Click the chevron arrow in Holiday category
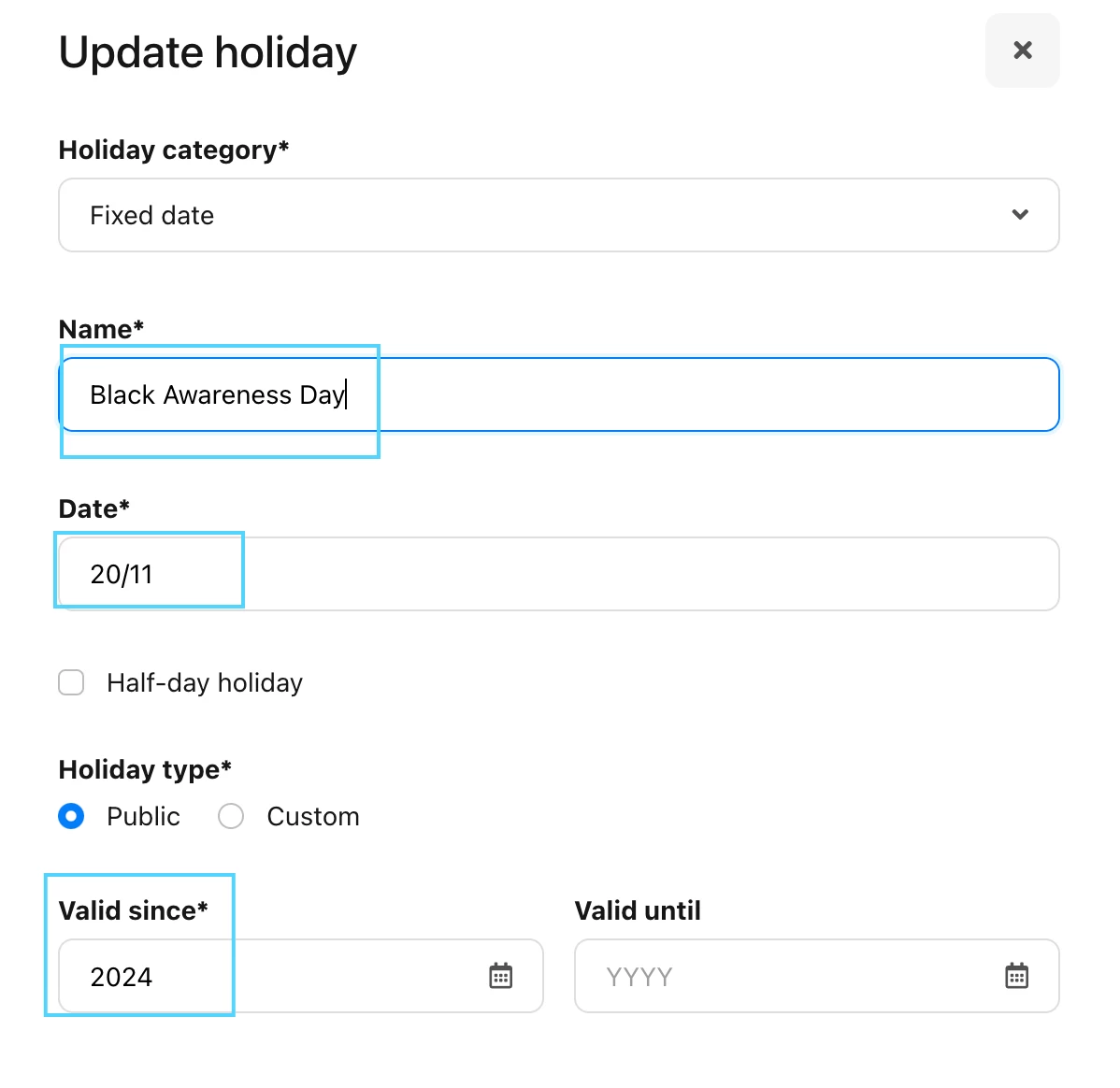 click(1020, 214)
